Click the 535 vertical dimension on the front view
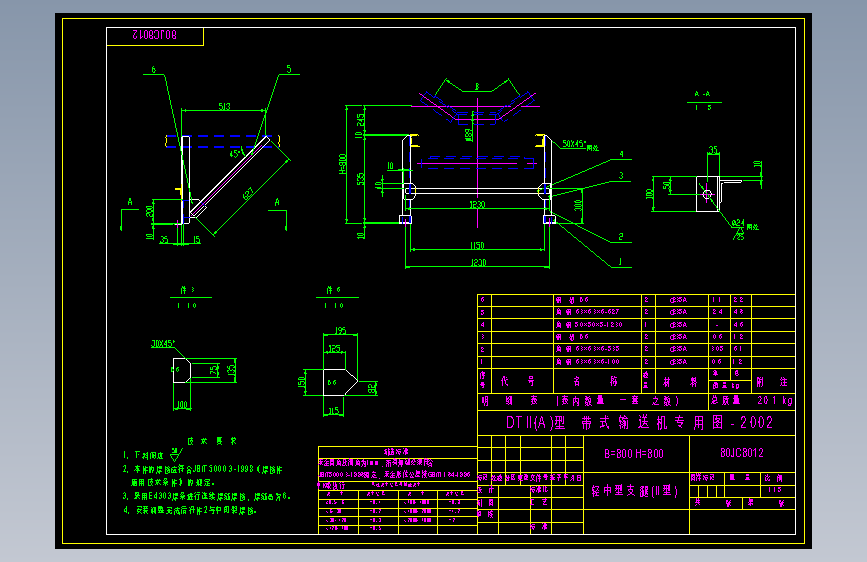867x562 pixels. [361, 179]
